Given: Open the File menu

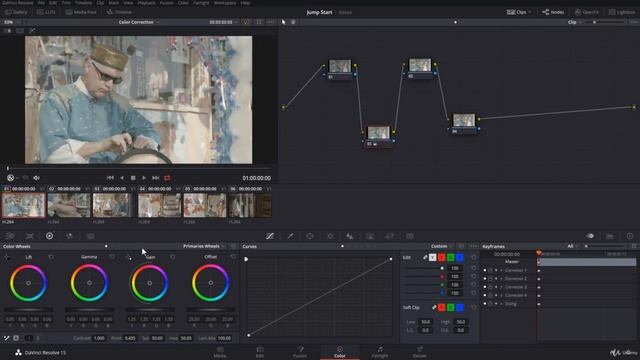Looking at the screenshot, I should (x=41, y=2).
